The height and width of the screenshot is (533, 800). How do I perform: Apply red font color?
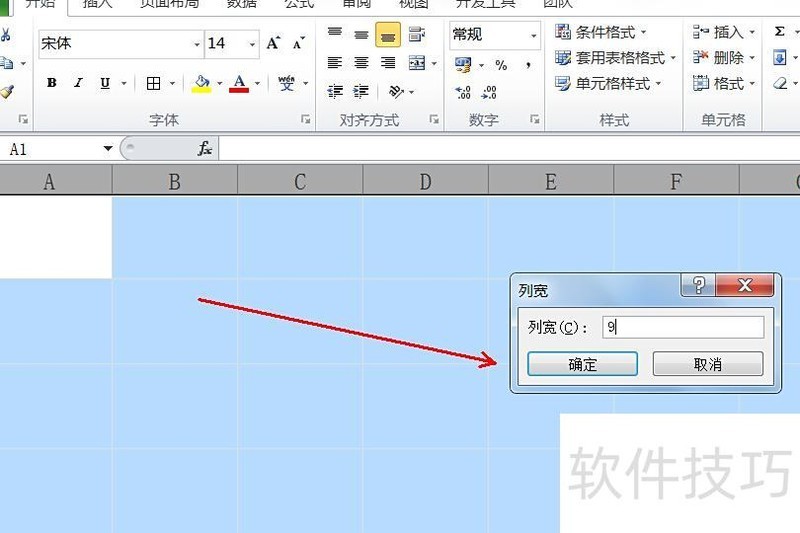[239, 84]
